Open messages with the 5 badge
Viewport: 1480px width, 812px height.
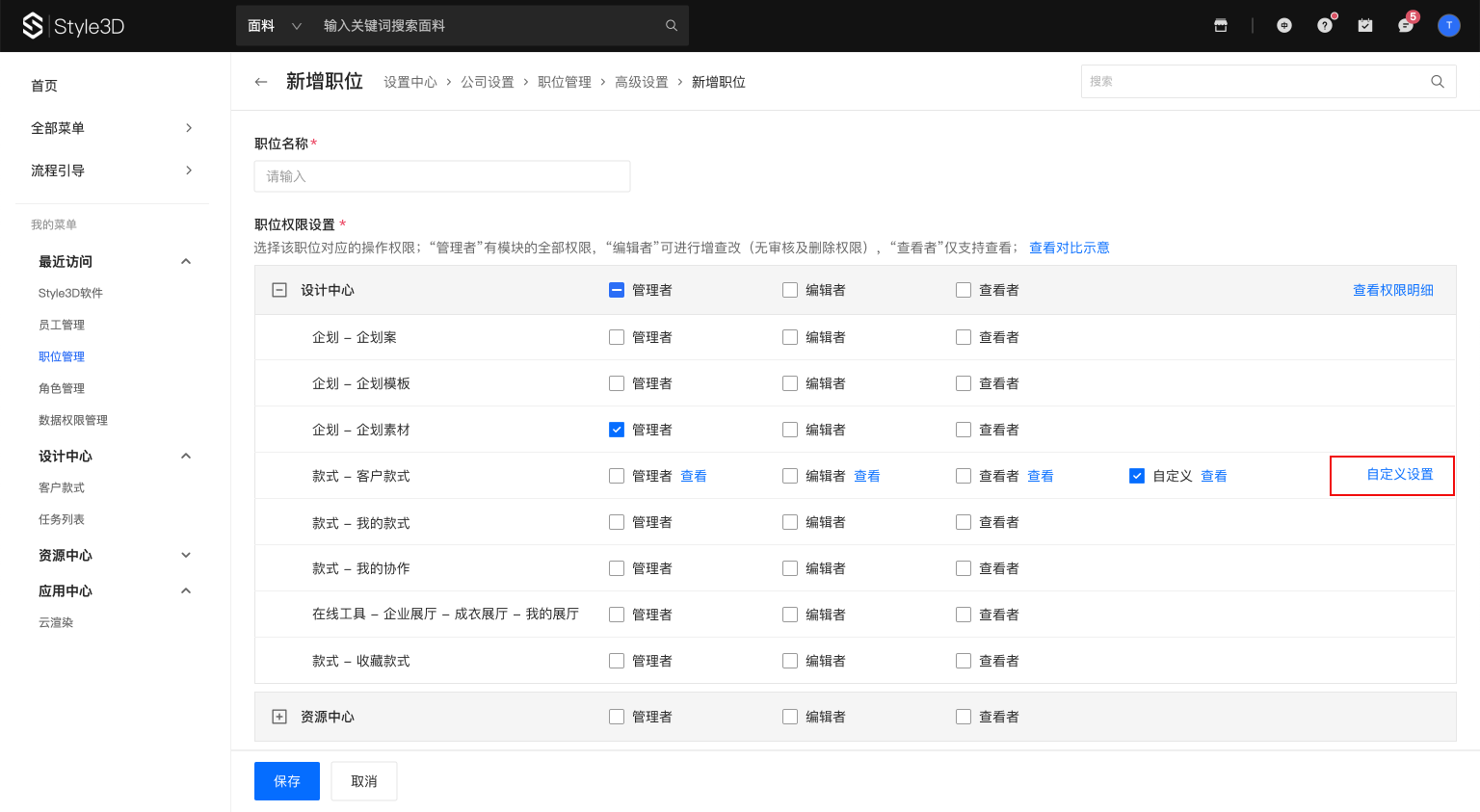tap(1406, 26)
